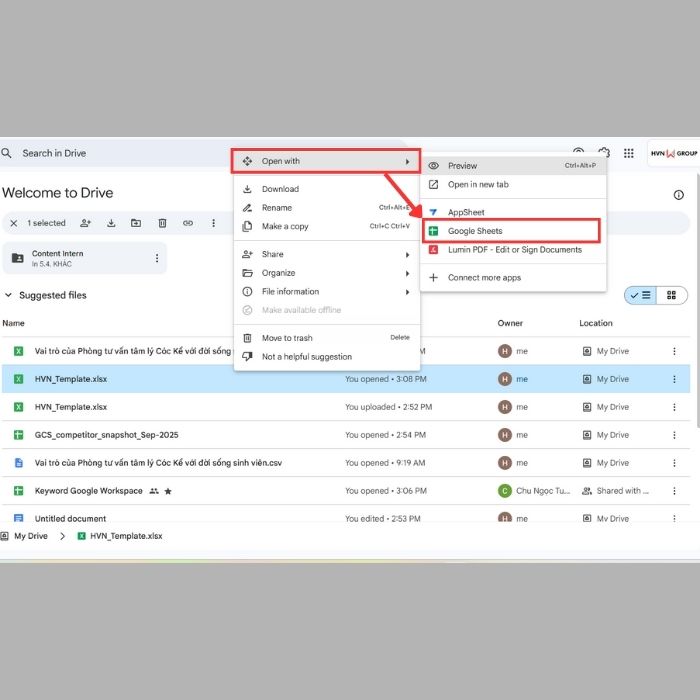Open file with AppSheet

tap(512, 212)
